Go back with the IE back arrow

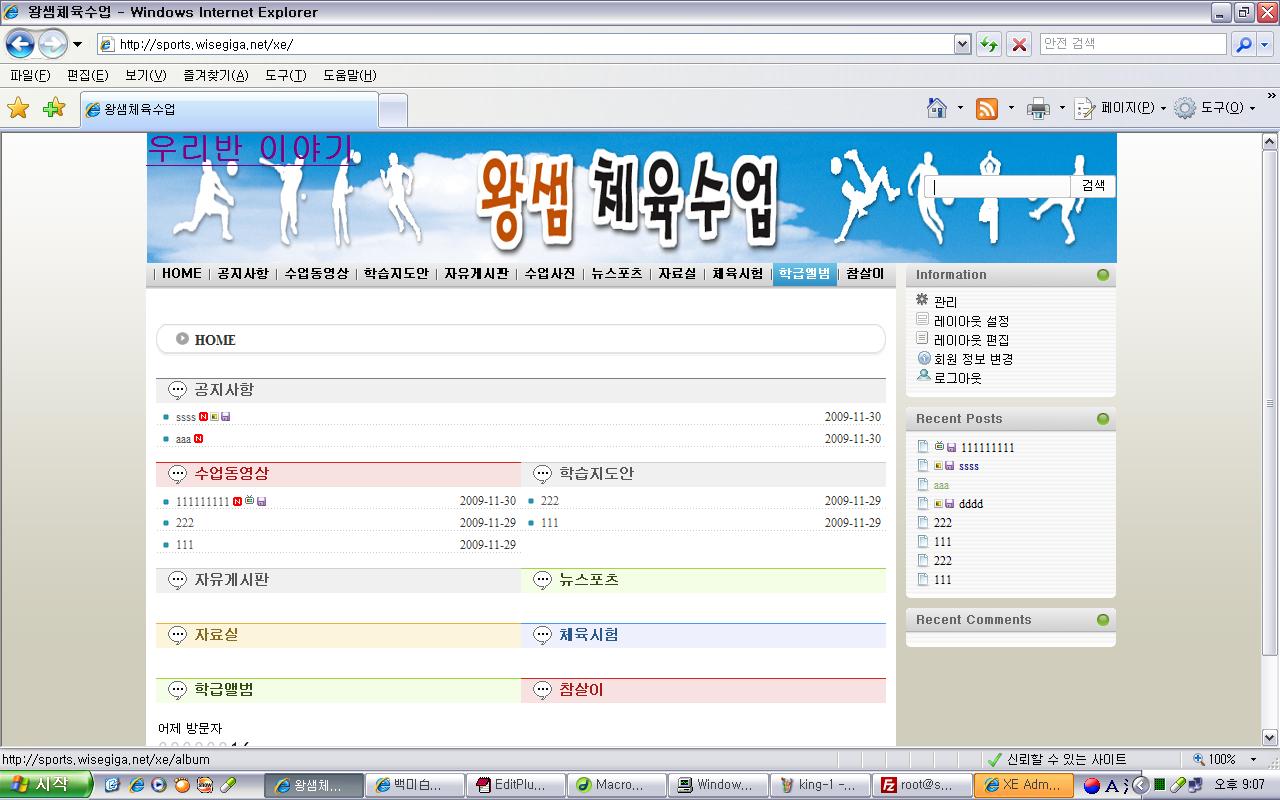(x=20, y=44)
